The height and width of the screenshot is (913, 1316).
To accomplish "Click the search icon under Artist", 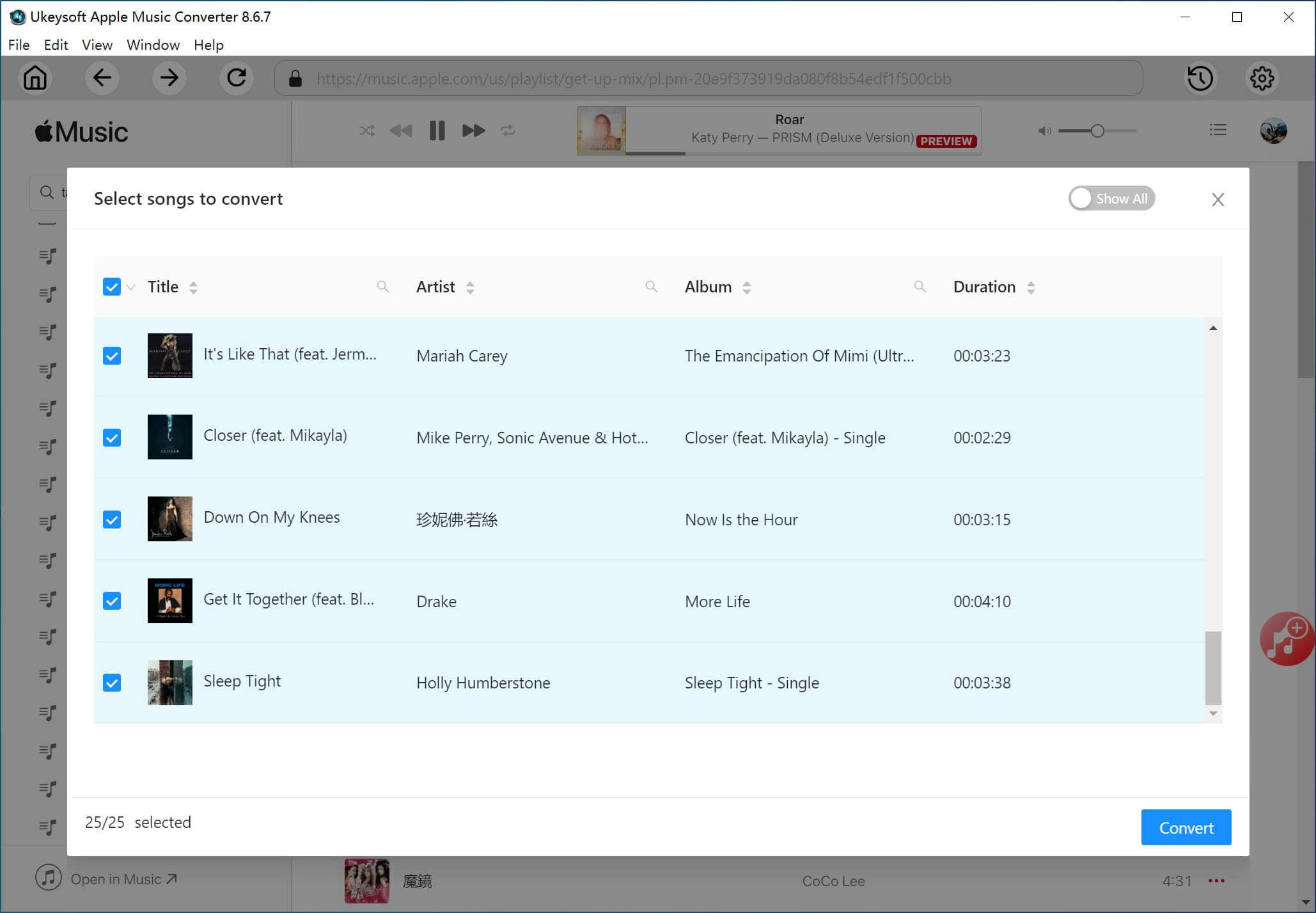I will (651, 287).
